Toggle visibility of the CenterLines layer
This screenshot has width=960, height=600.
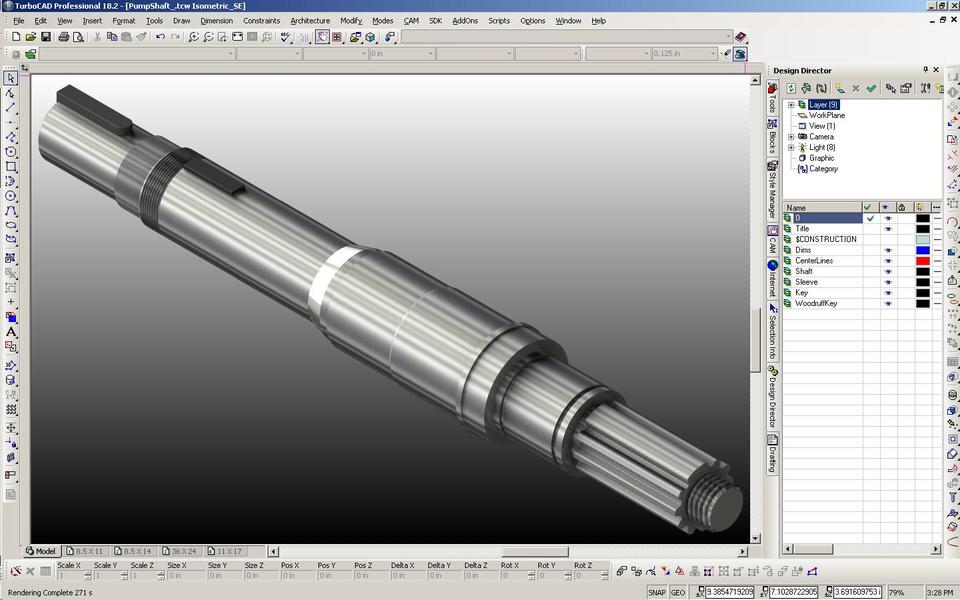pyautogui.click(x=888, y=260)
